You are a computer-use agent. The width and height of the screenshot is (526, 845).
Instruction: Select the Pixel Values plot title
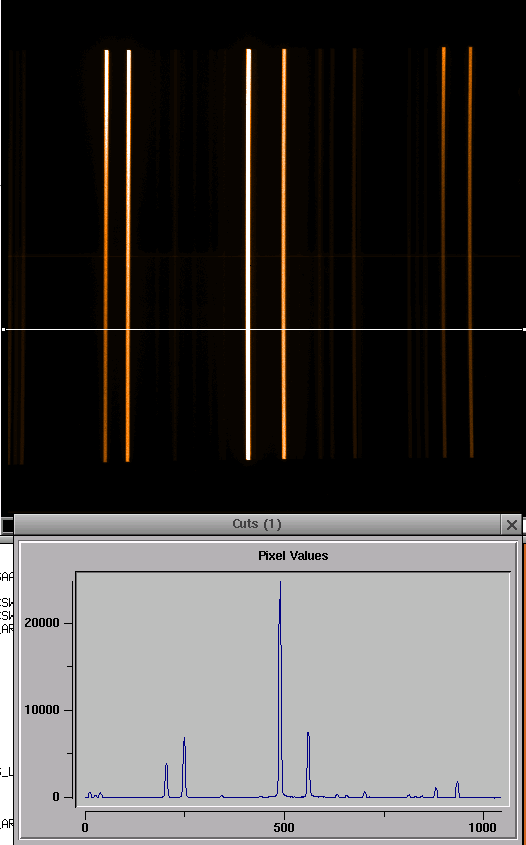click(293, 556)
